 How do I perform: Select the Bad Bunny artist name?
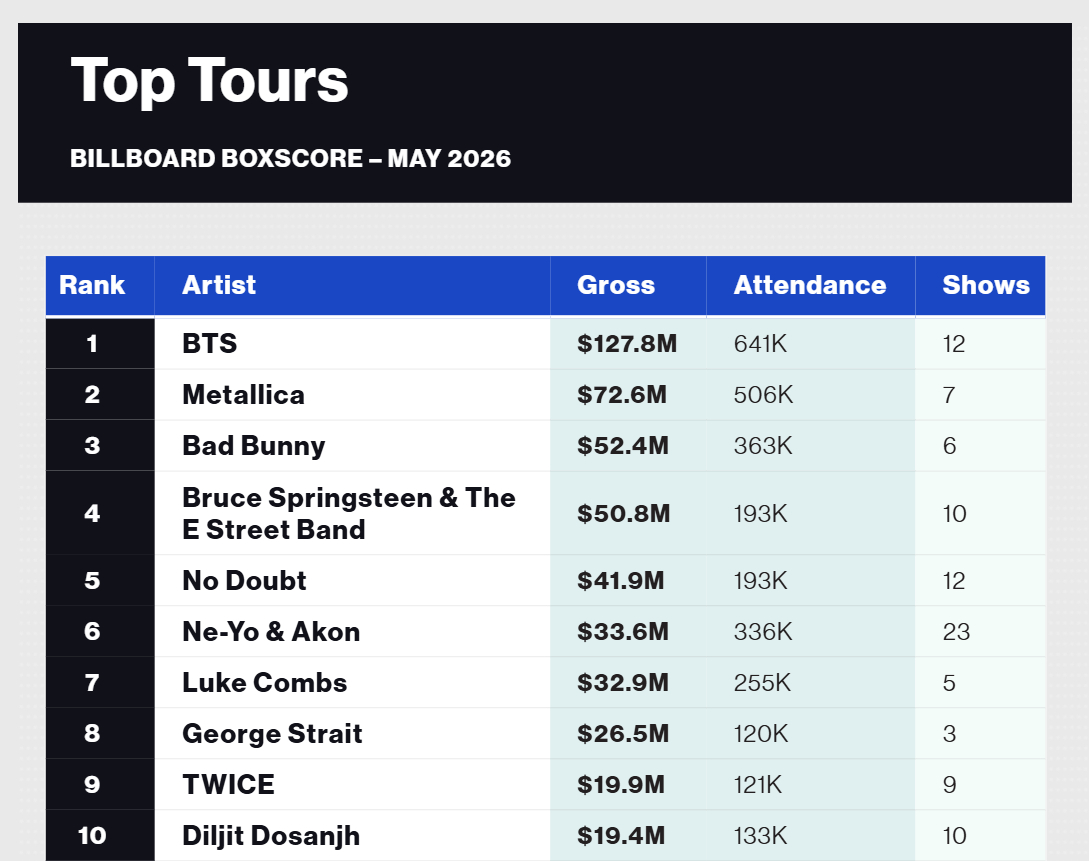pyautogui.click(x=253, y=446)
